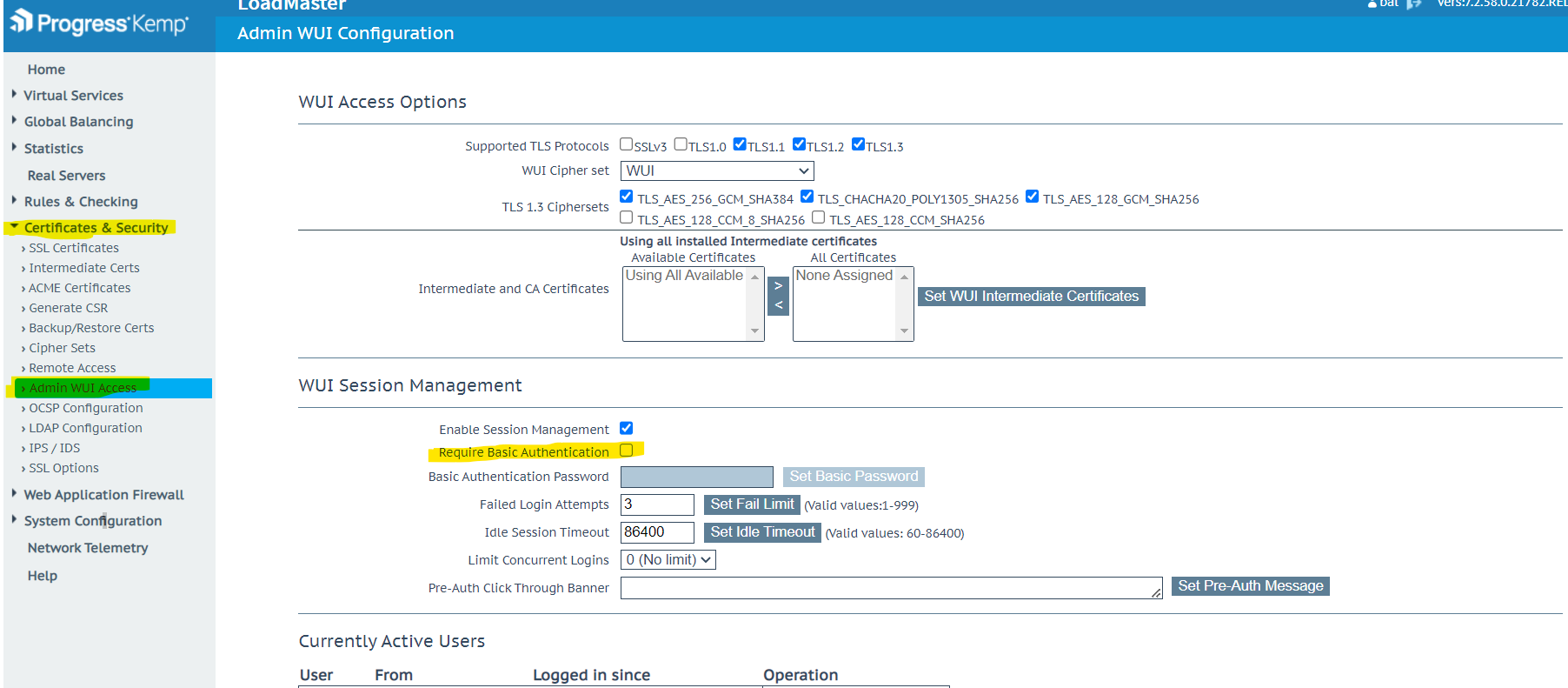Click the > arrow to assign certificates
This screenshot has height=688, width=1568.
click(779, 285)
